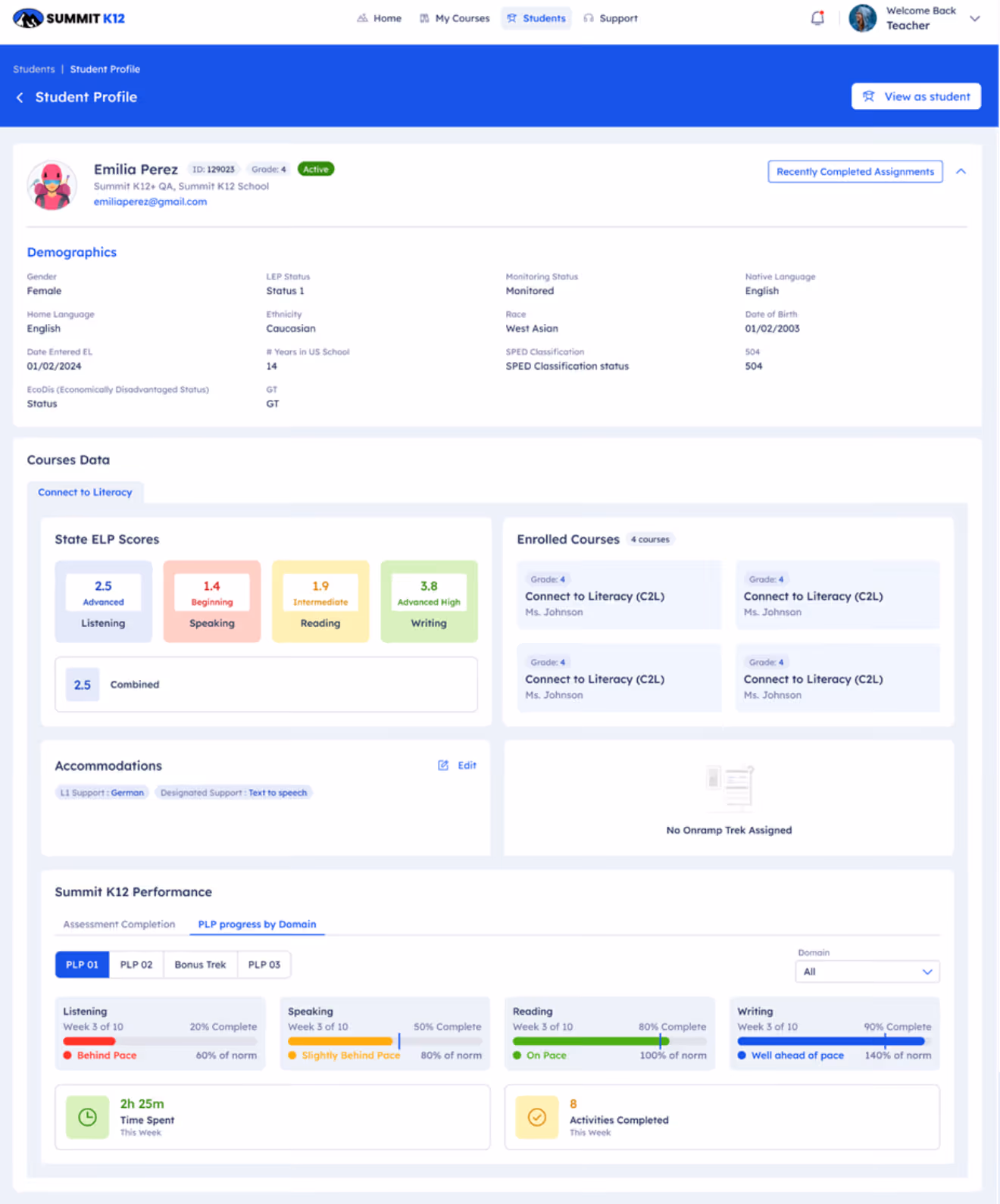
Task: Click the Grade: 4 badge by student name
Action: (x=269, y=169)
